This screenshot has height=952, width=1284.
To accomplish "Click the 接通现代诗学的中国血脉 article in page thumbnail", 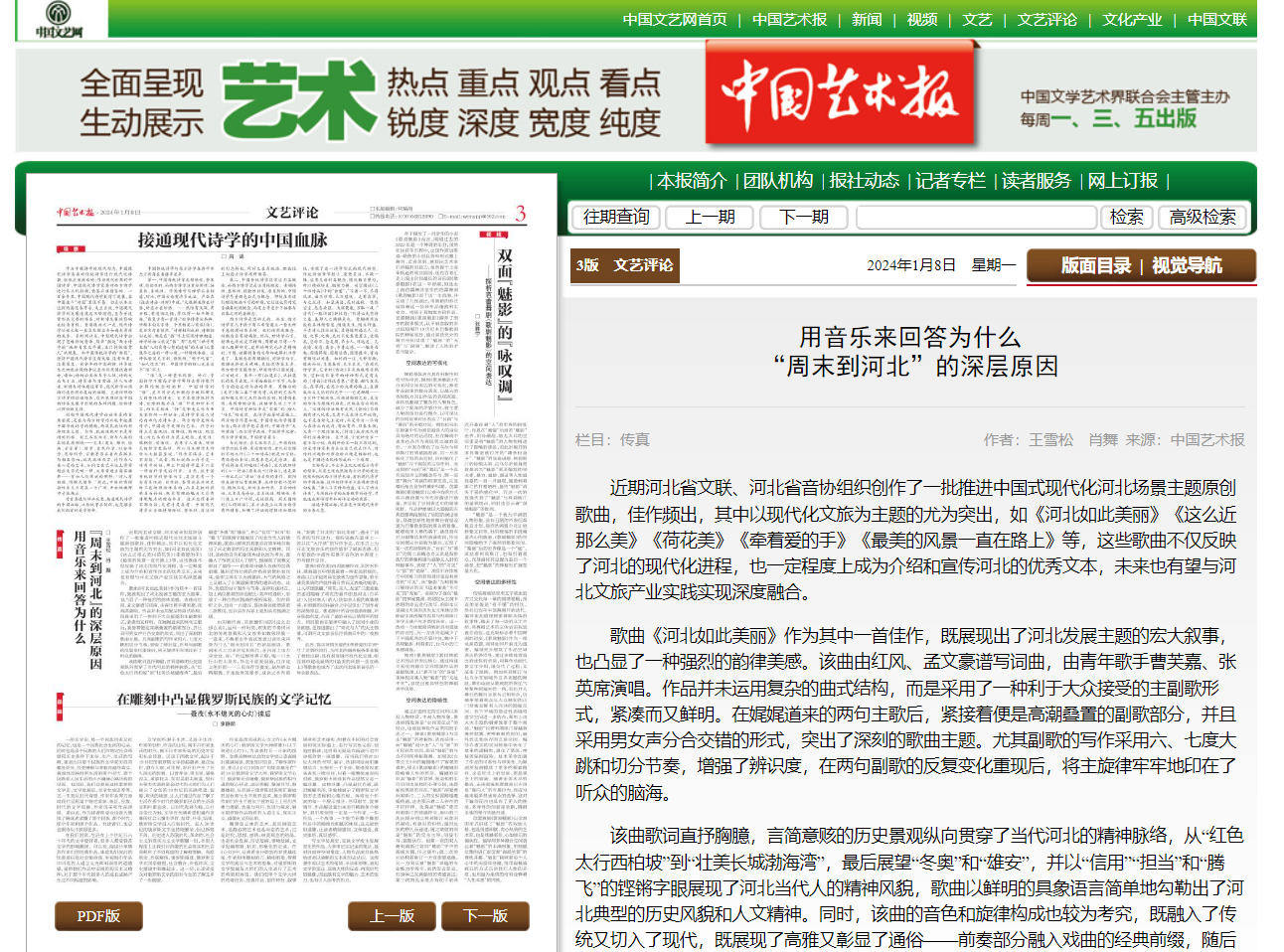I will click(232, 240).
